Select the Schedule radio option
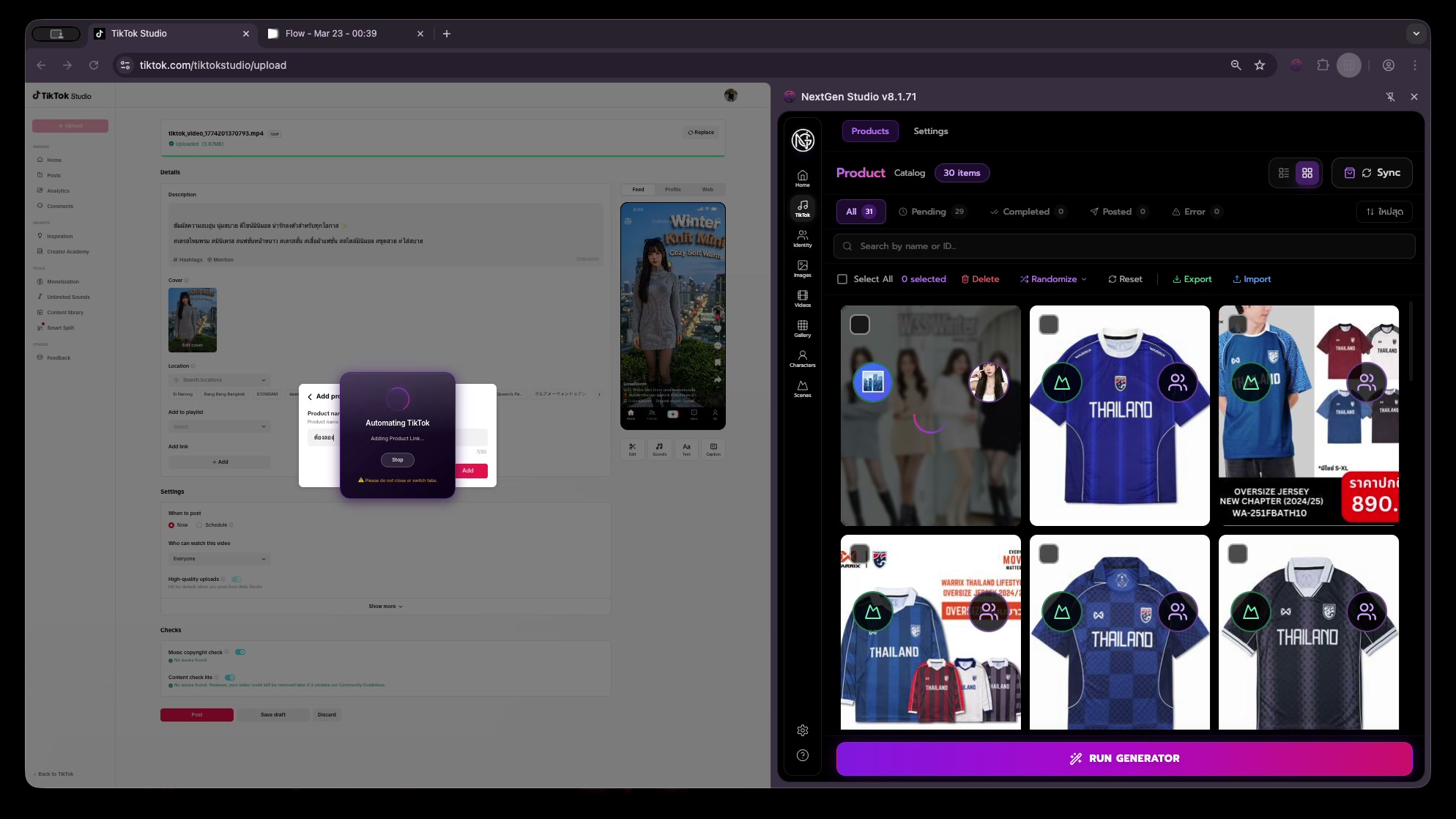The height and width of the screenshot is (819, 1456). pos(199,525)
